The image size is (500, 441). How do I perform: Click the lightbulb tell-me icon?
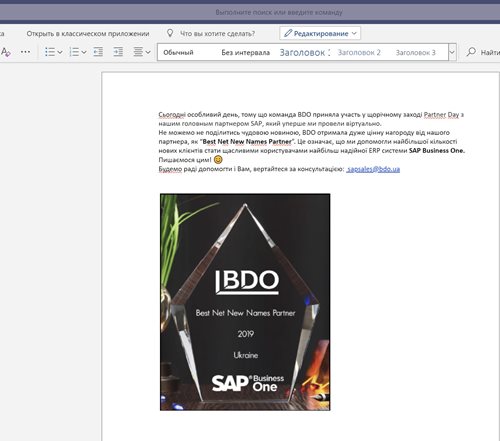tap(170, 33)
